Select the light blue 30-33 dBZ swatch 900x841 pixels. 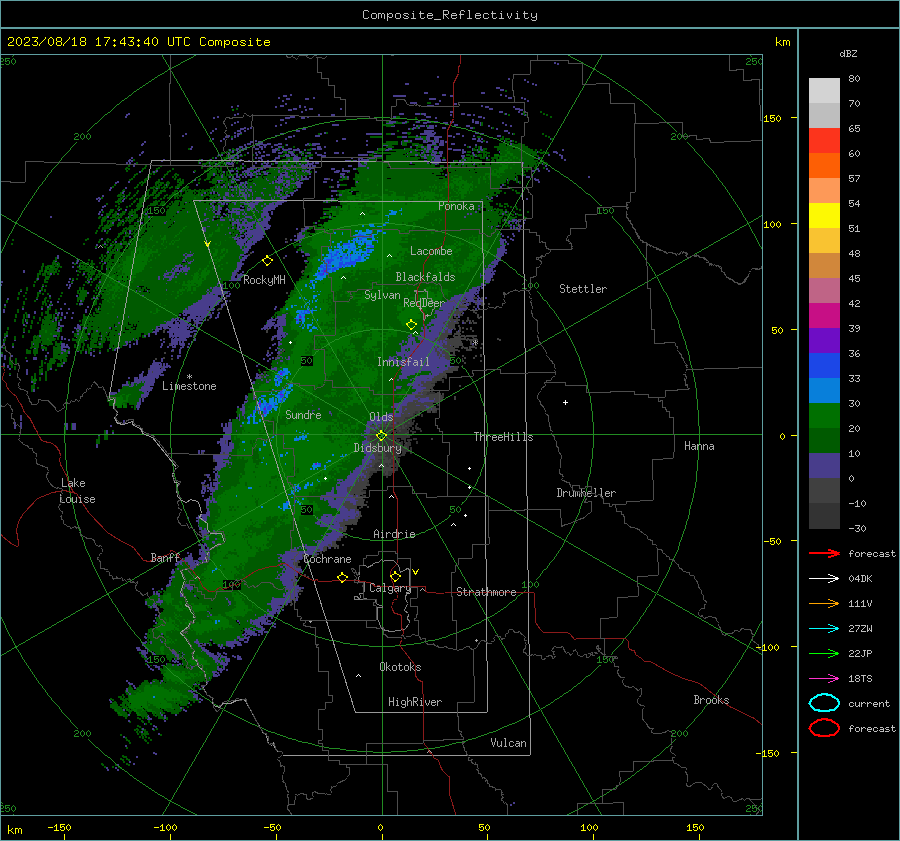pyautogui.click(x=824, y=390)
